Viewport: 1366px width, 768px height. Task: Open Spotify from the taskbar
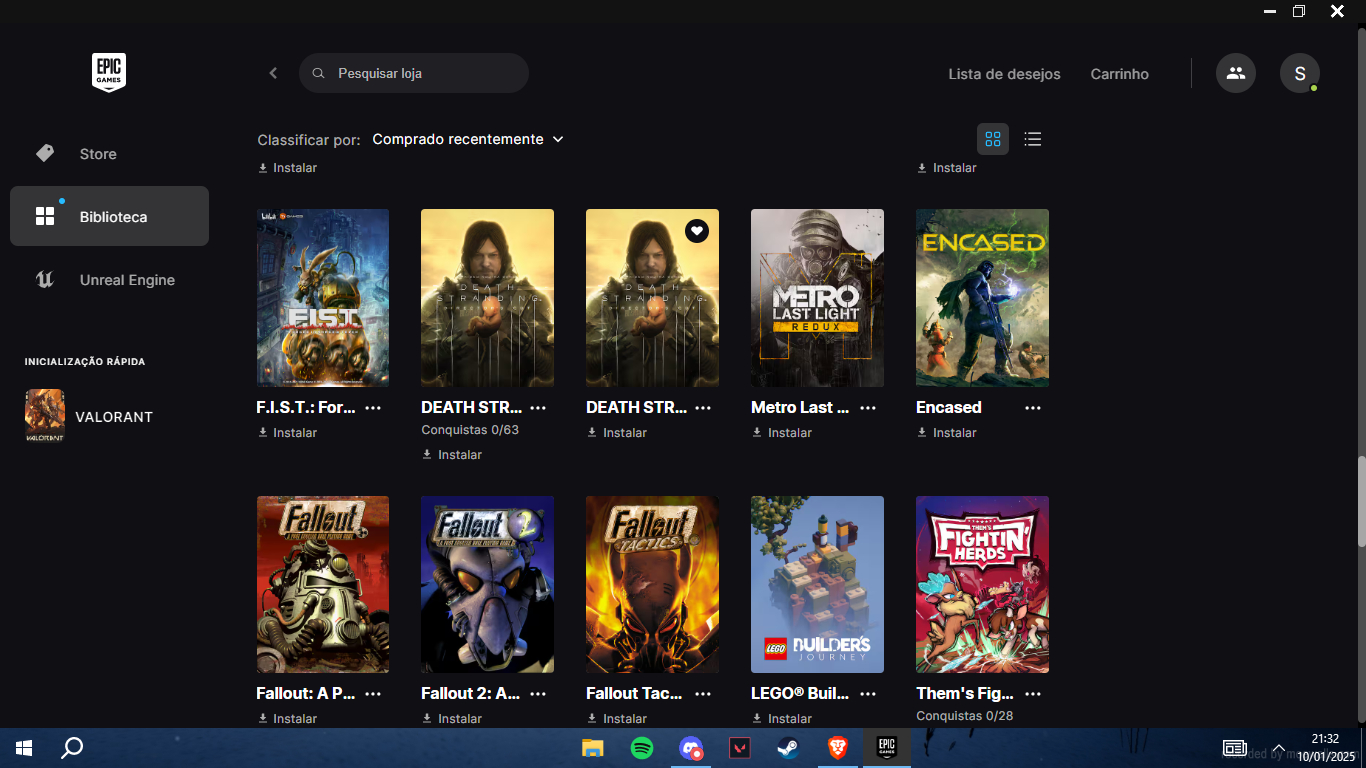click(642, 748)
